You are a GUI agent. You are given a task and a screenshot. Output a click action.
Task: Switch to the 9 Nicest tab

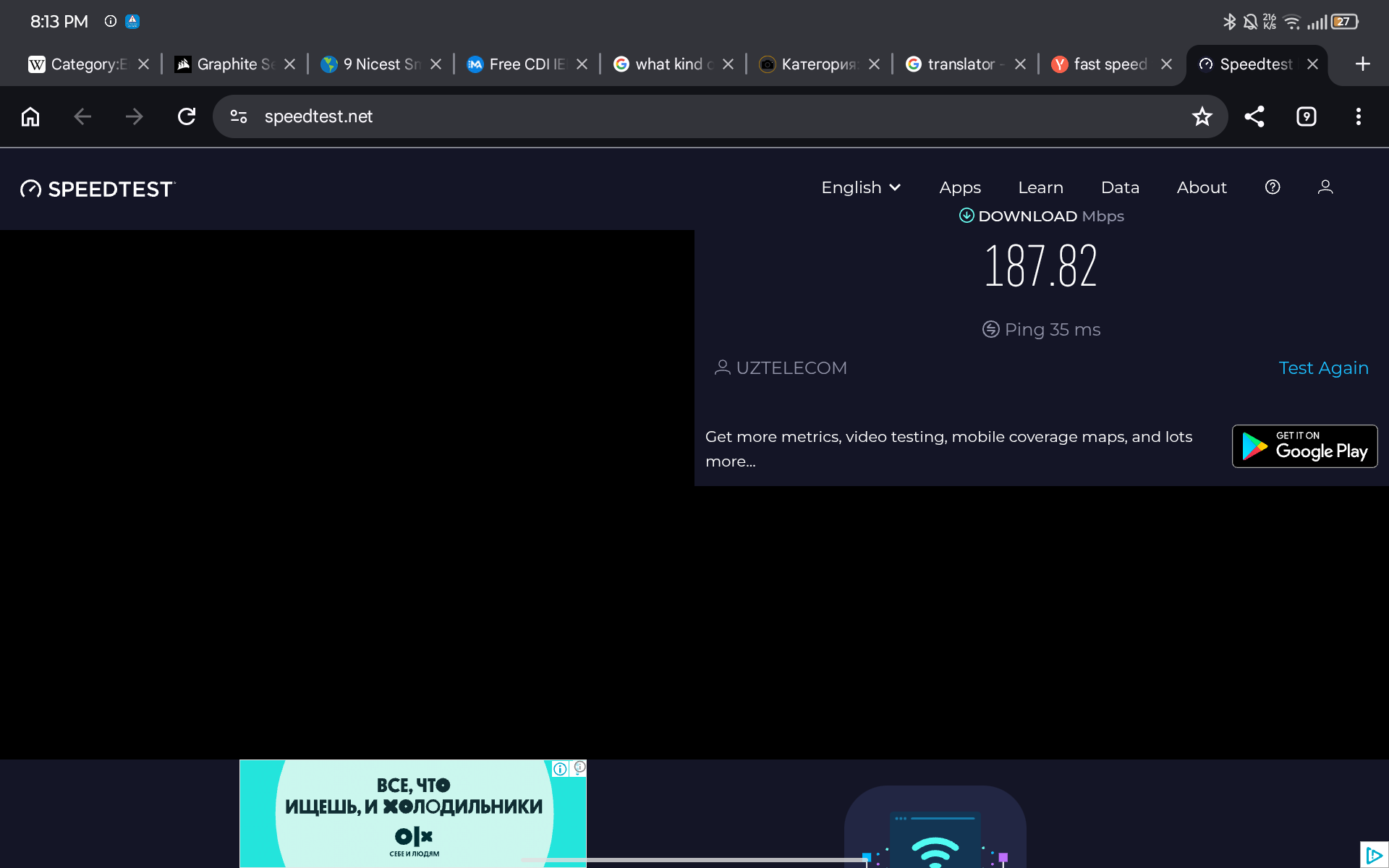pos(381,64)
